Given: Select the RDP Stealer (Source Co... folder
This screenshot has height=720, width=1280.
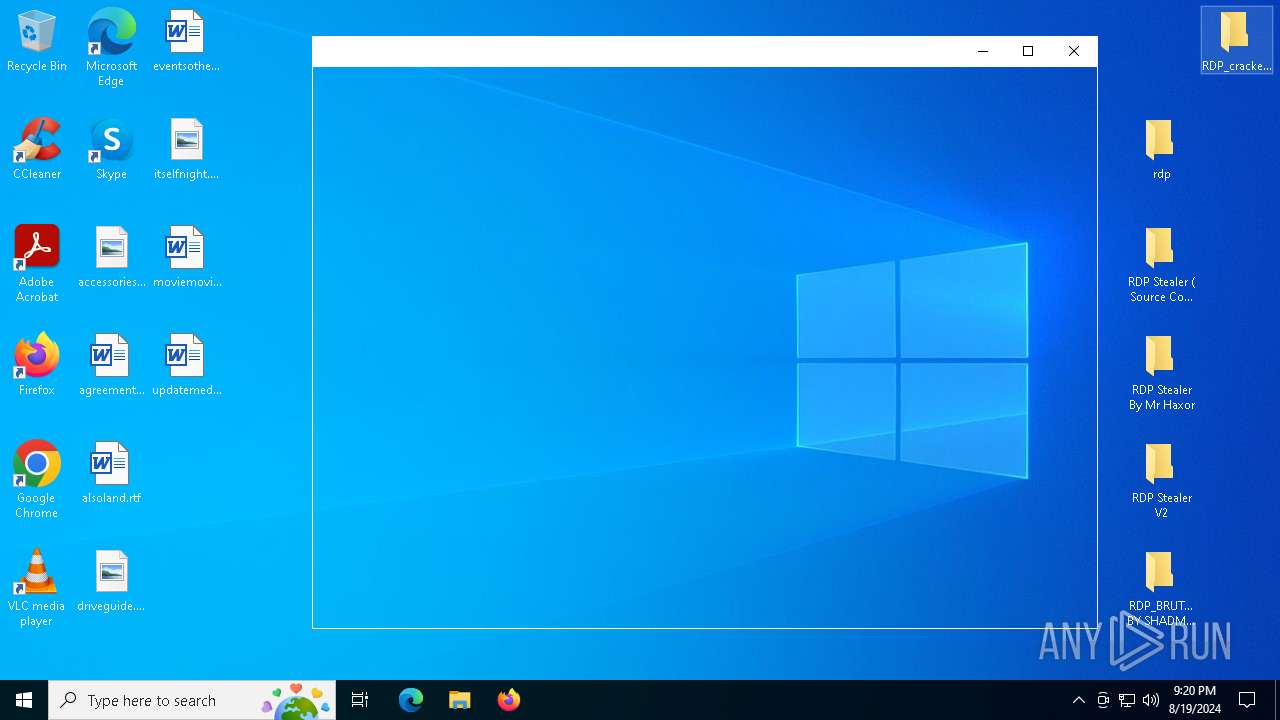Looking at the screenshot, I should click(x=1161, y=263).
